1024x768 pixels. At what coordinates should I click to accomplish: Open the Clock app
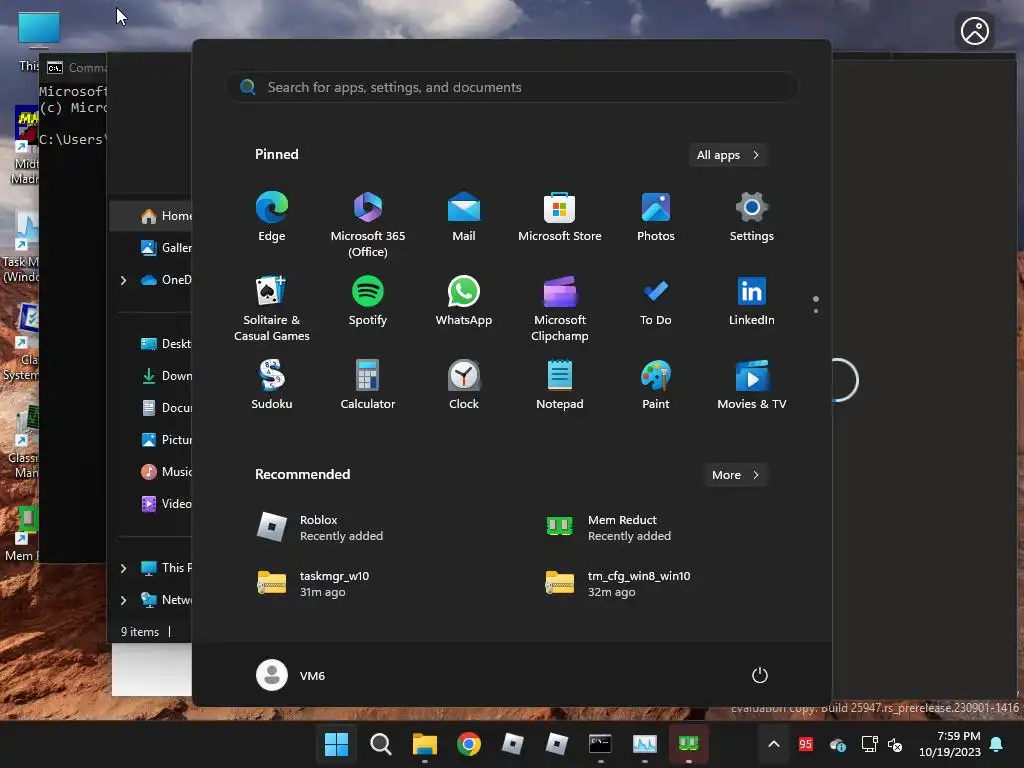point(464,385)
